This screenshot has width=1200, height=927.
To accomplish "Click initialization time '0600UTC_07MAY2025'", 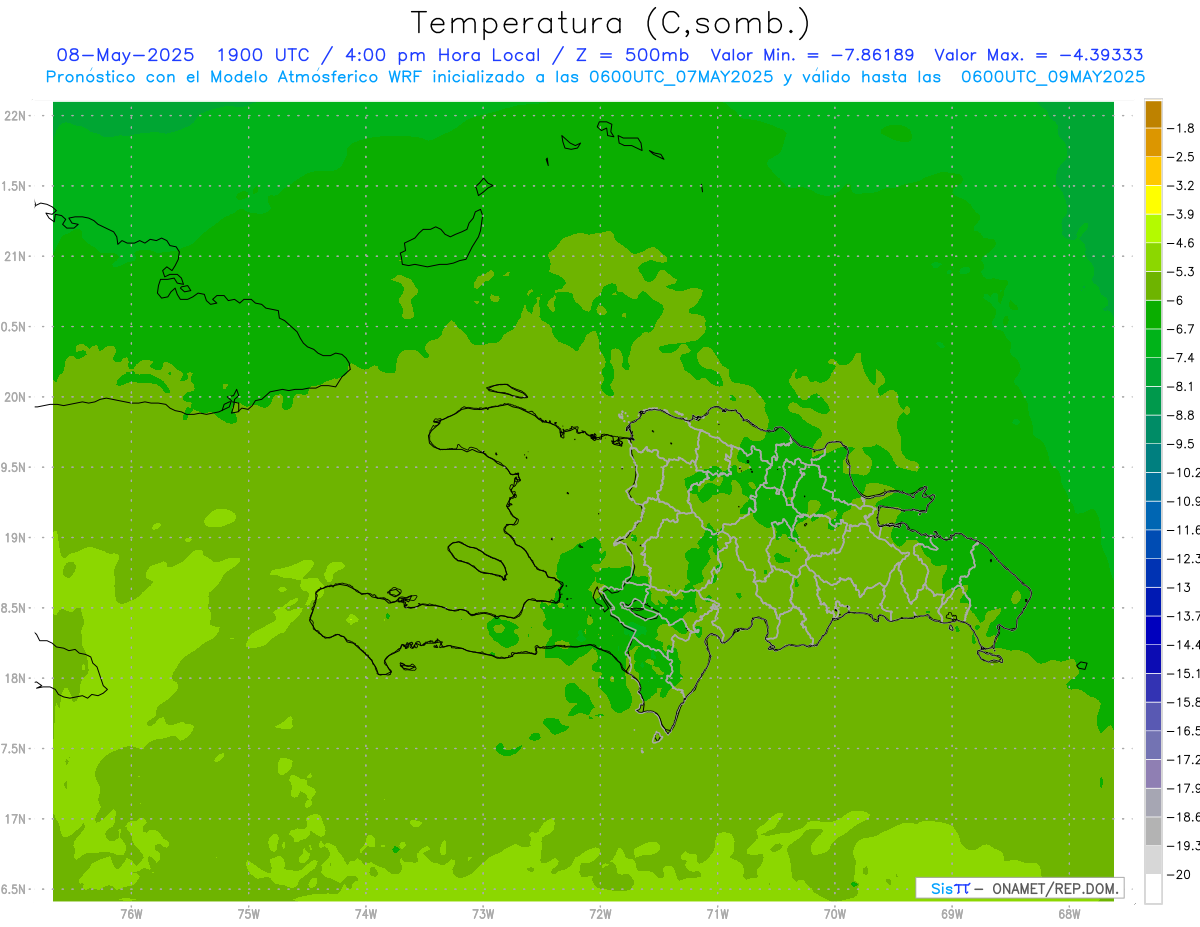I will click(681, 77).
